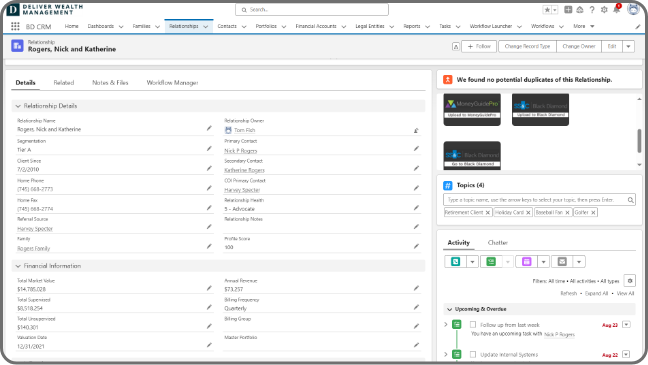Image resolution: width=648 pixels, height=365 pixels.
Task: Open the App Launcher grid icon
Action: [15, 26]
